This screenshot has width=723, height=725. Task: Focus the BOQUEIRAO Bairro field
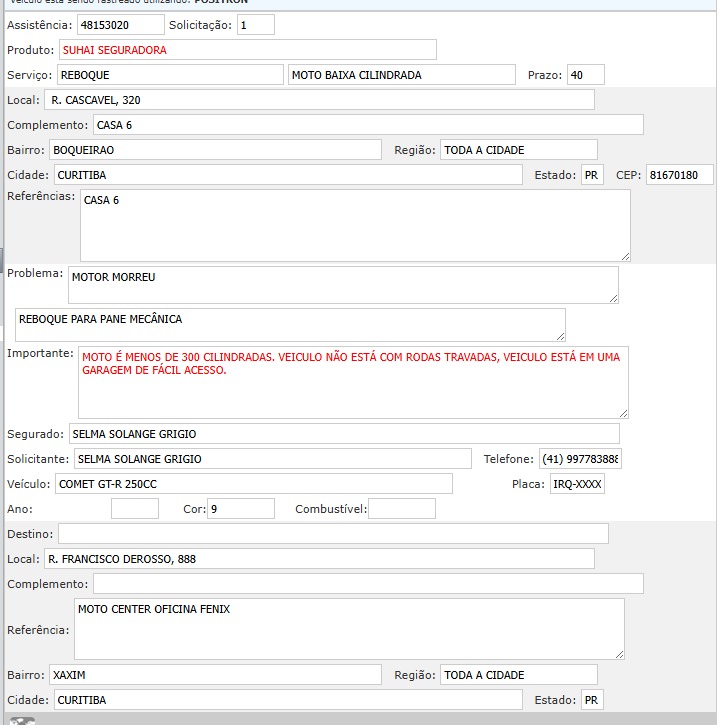215,150
